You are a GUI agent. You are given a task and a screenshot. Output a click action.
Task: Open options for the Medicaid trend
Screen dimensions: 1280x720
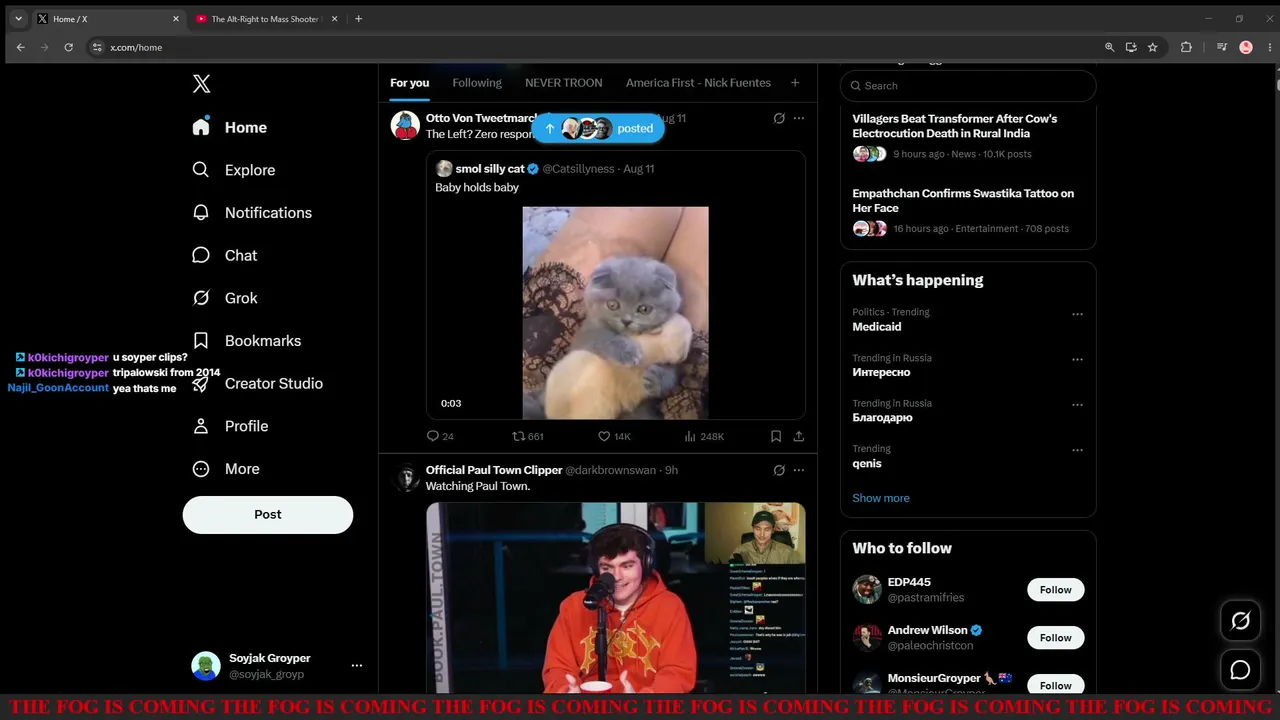tap(1077, 314)
